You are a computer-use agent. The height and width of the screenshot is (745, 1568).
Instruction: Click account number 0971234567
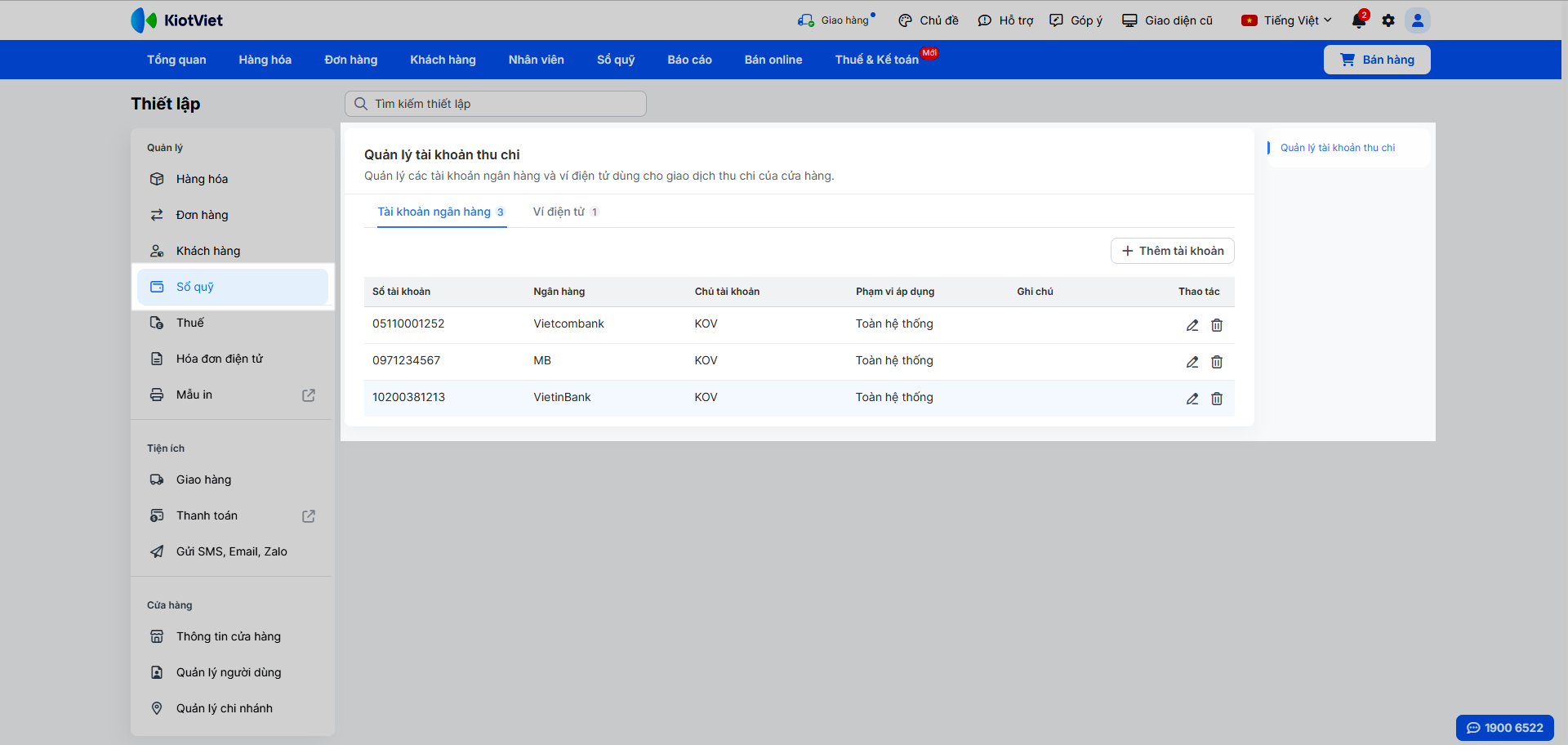coord(406,360)
